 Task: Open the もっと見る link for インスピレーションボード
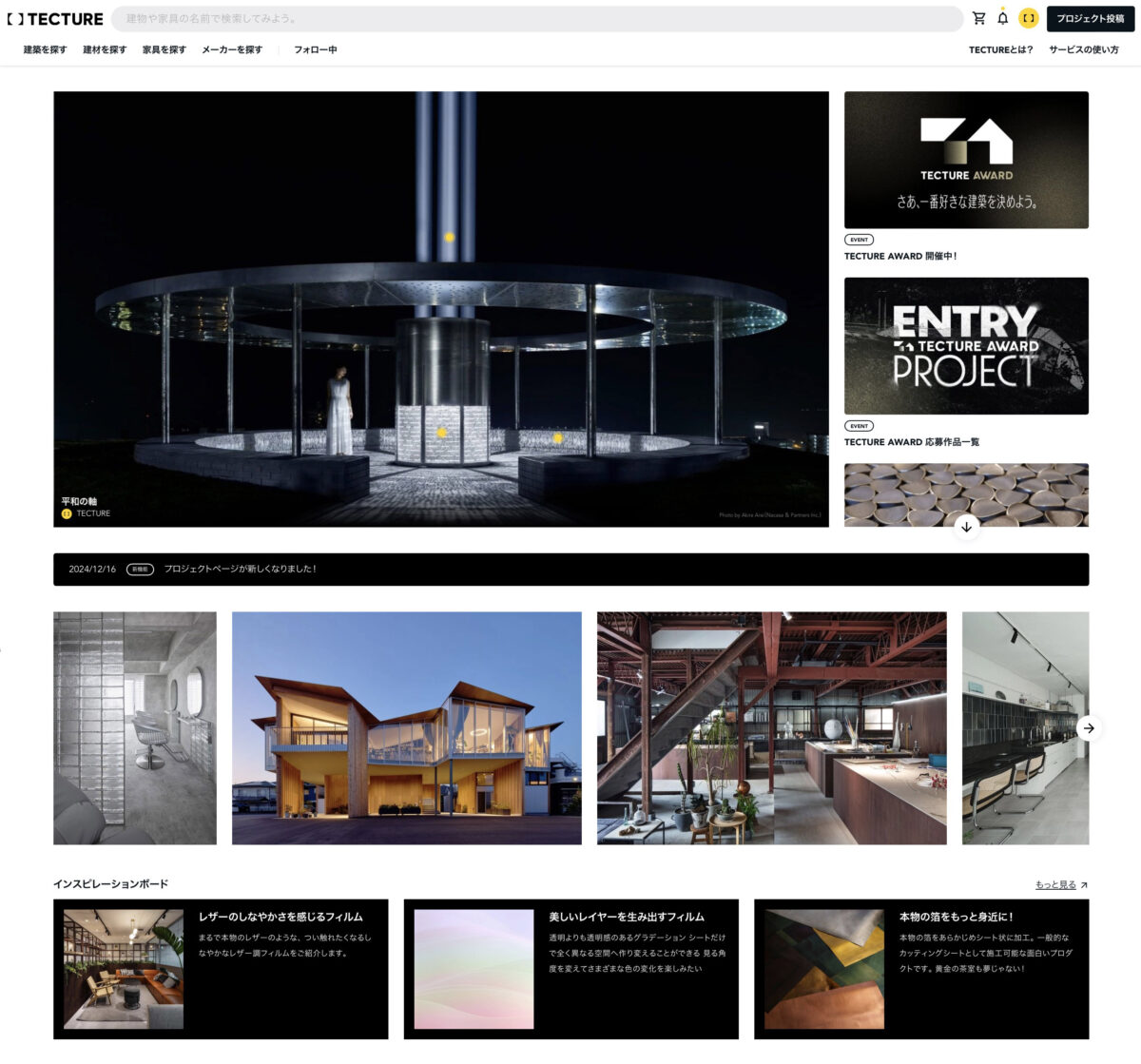[1057, 884]
